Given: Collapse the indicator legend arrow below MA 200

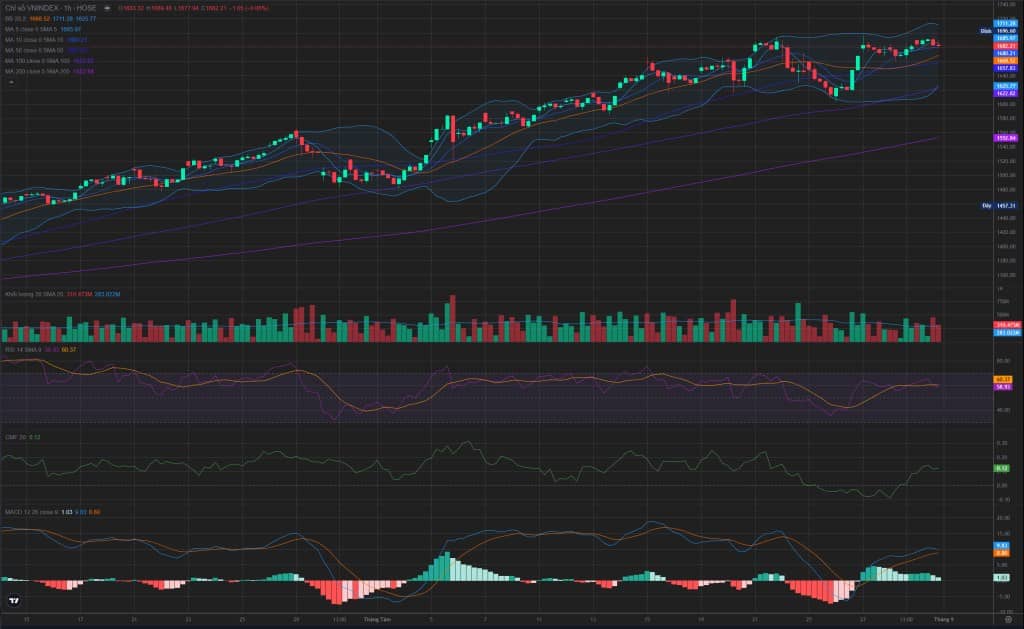Looking at the screenshot, I should coord(11,82).
